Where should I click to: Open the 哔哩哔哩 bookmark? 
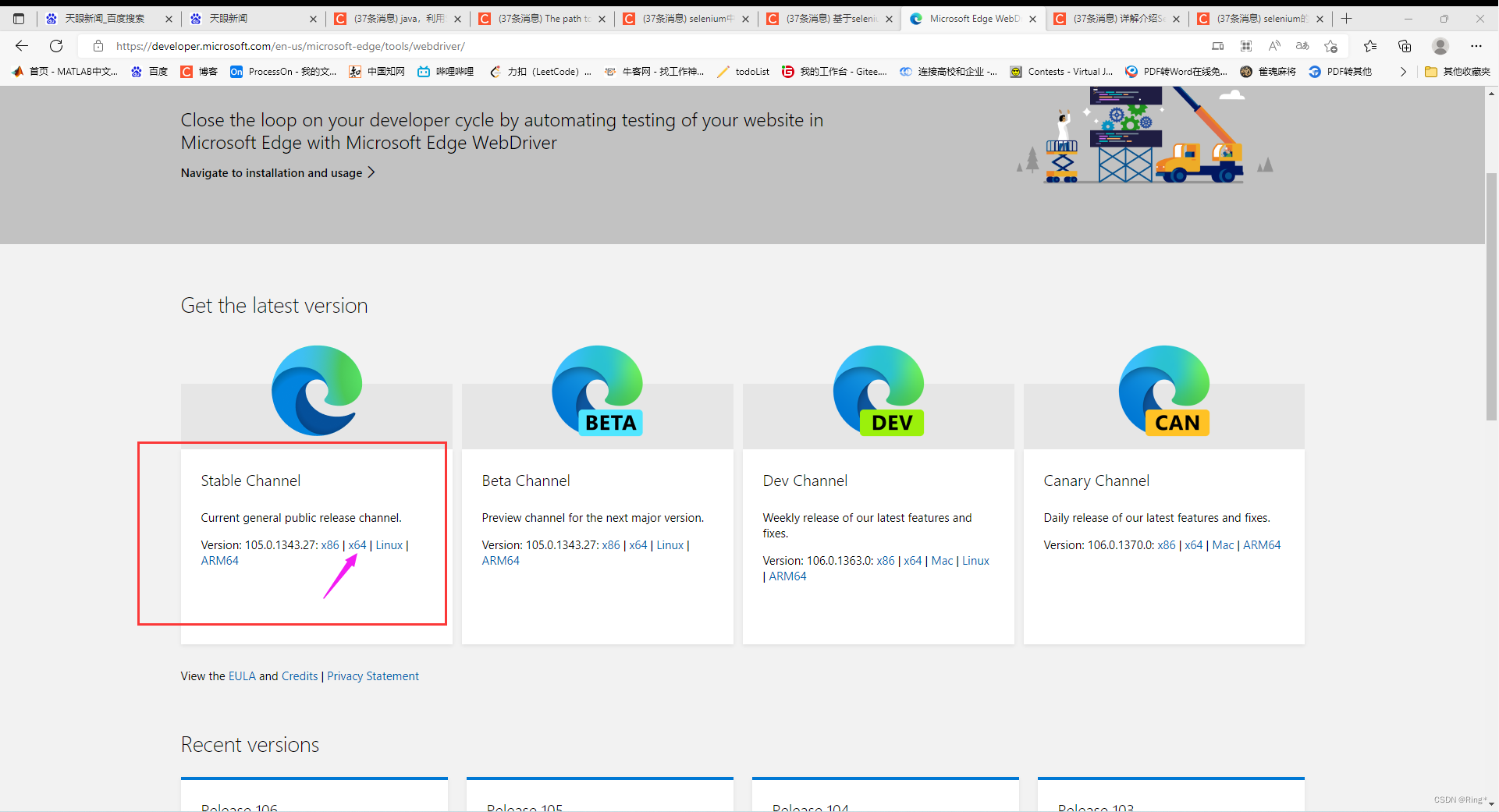click(x=446, y=72)
